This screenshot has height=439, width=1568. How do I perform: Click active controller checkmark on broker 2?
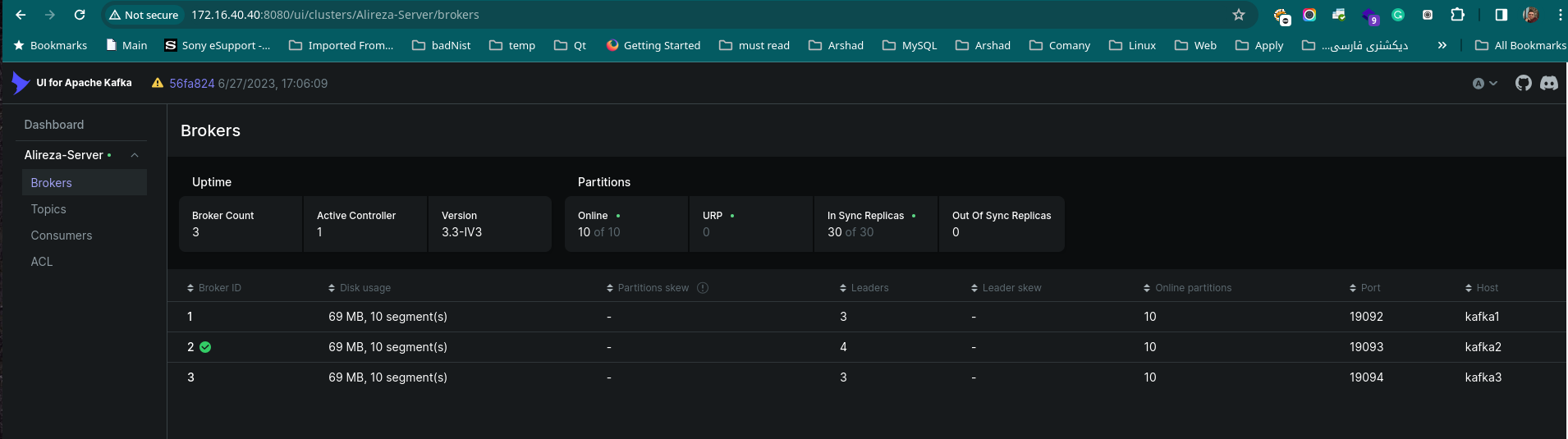pos(205,347)
